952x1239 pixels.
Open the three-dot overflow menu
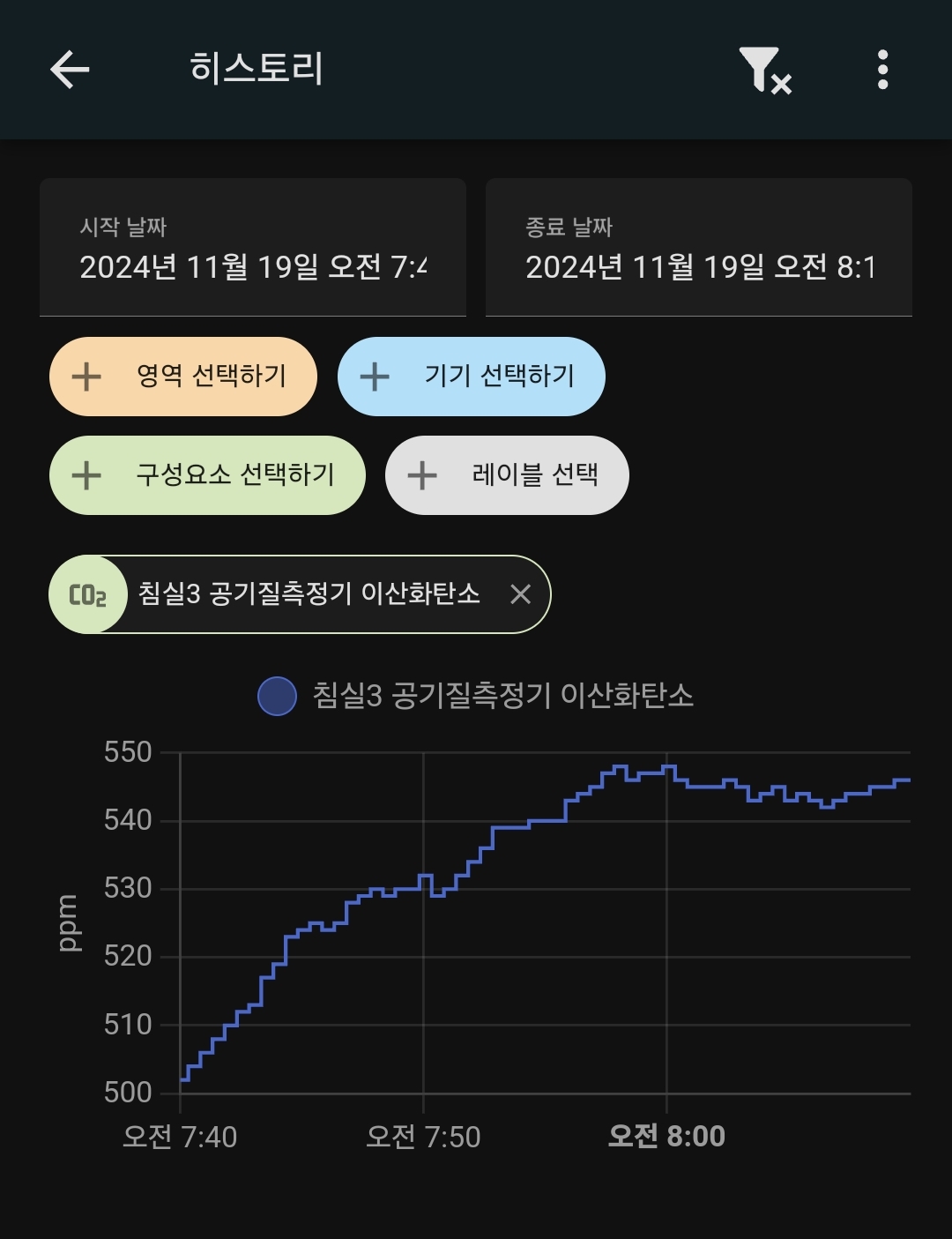coord(882,70)
